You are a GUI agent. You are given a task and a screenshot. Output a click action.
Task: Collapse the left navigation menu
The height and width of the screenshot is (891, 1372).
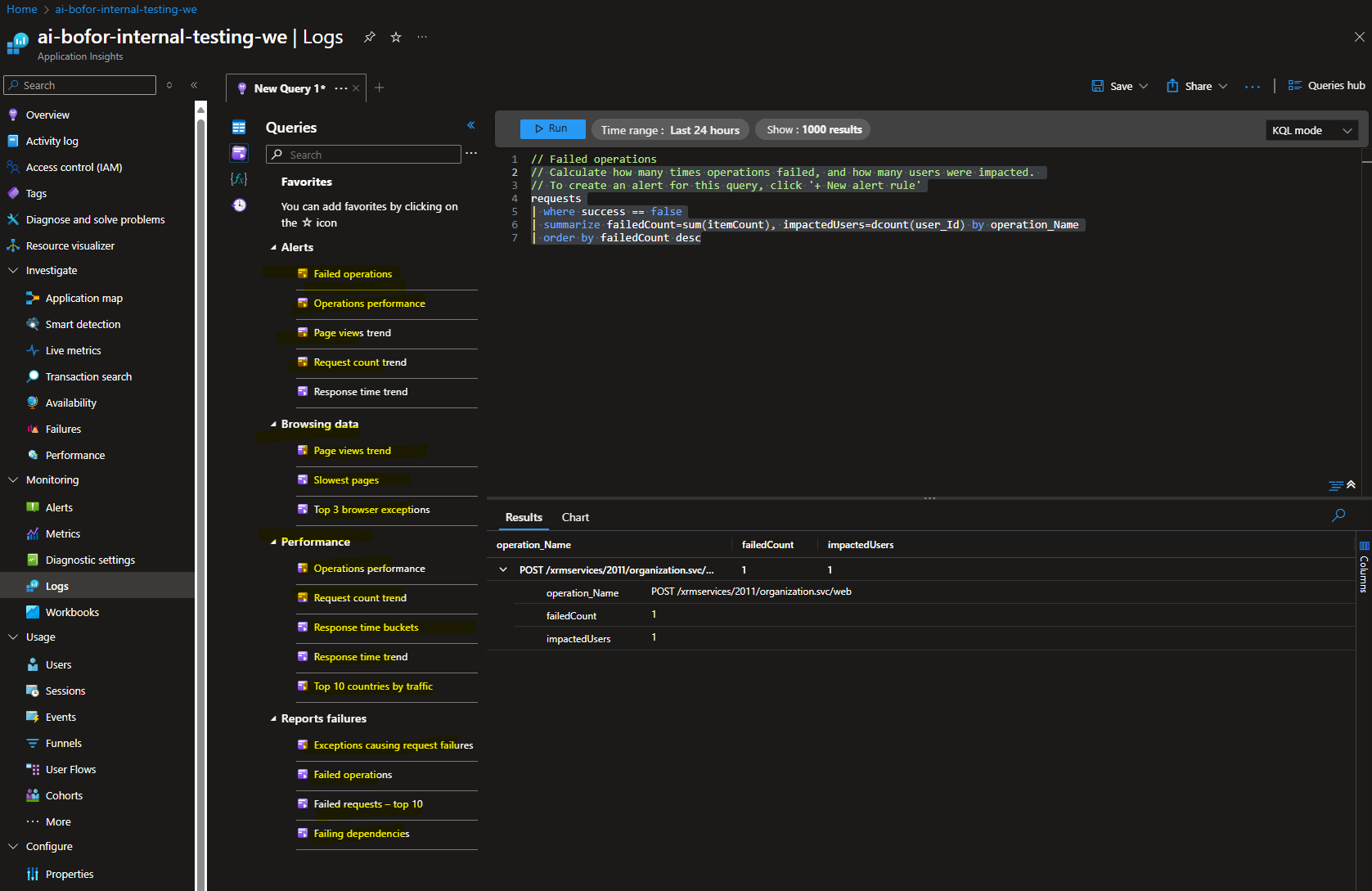[x=194, y=85]
